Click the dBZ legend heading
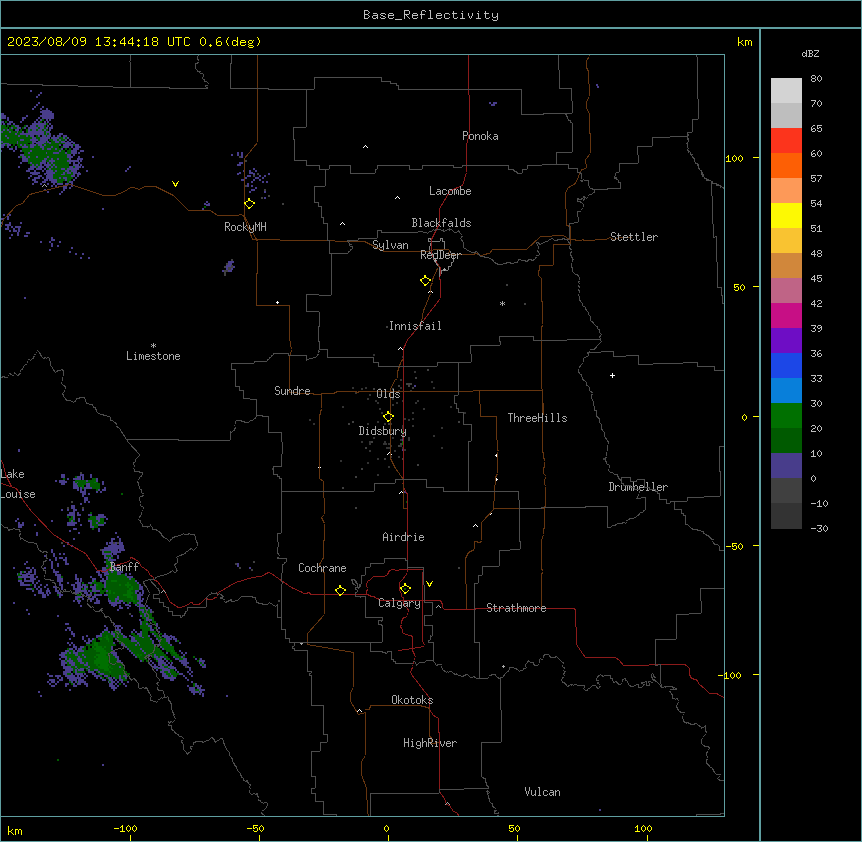 pyautogui.click(x=810, y=53)
